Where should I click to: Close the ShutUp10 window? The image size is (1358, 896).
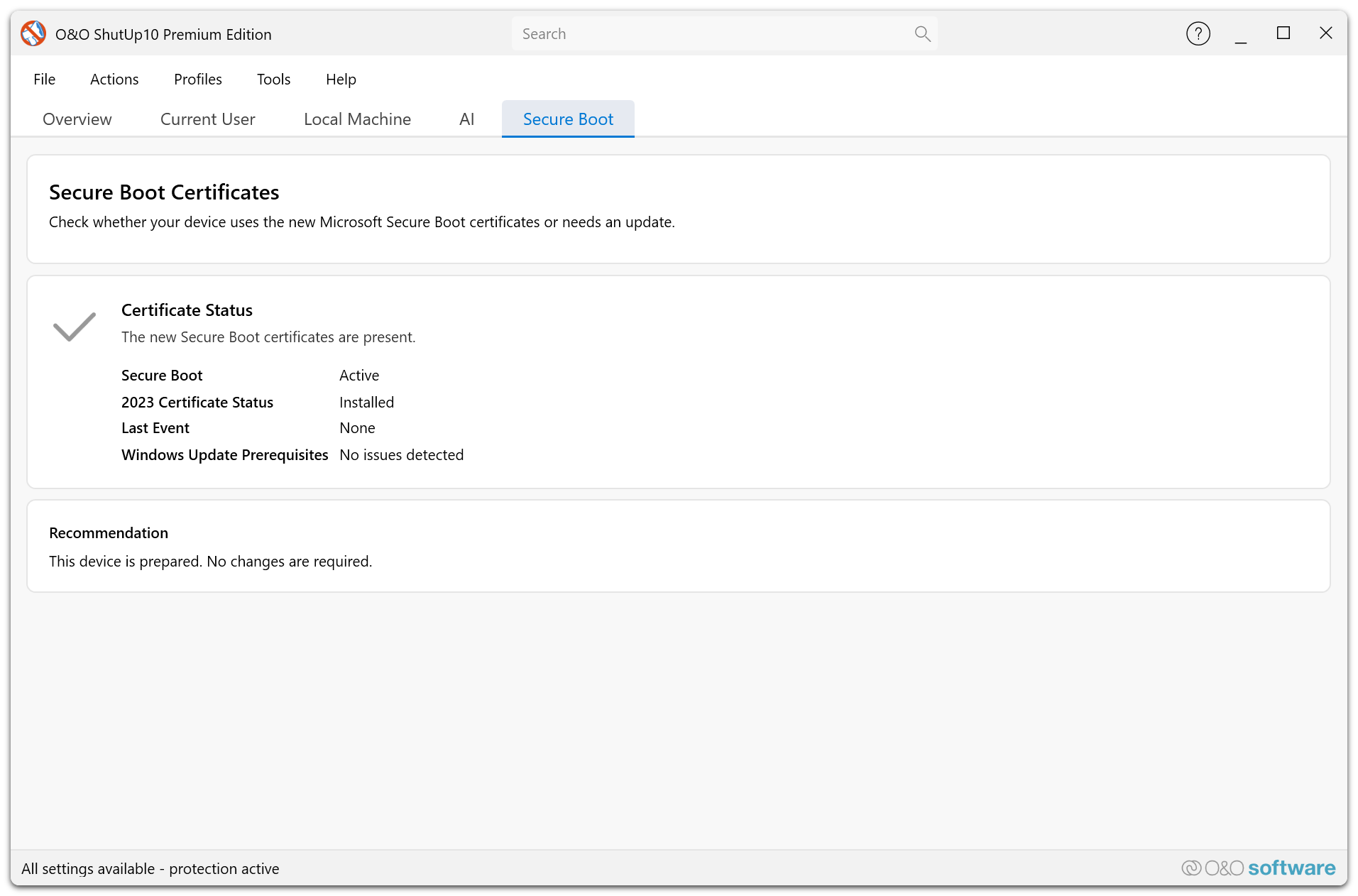(x=1325, y=33)
